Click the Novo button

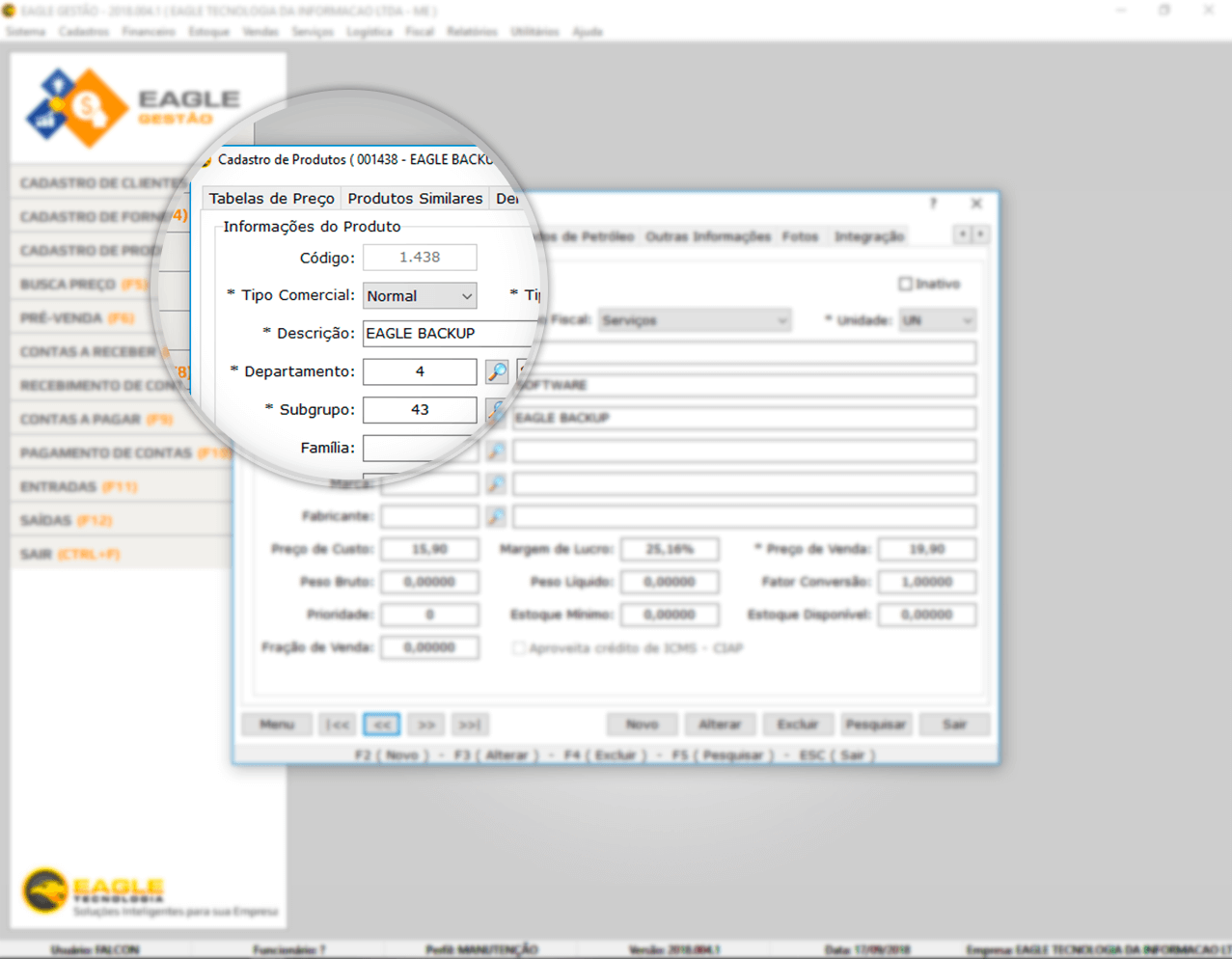coord(643,725)
